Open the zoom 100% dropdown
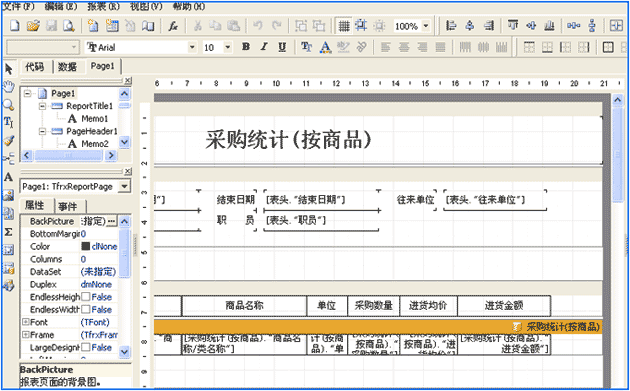Image resolution: width=630 pixels, height=391 pixels. (426, 26)
